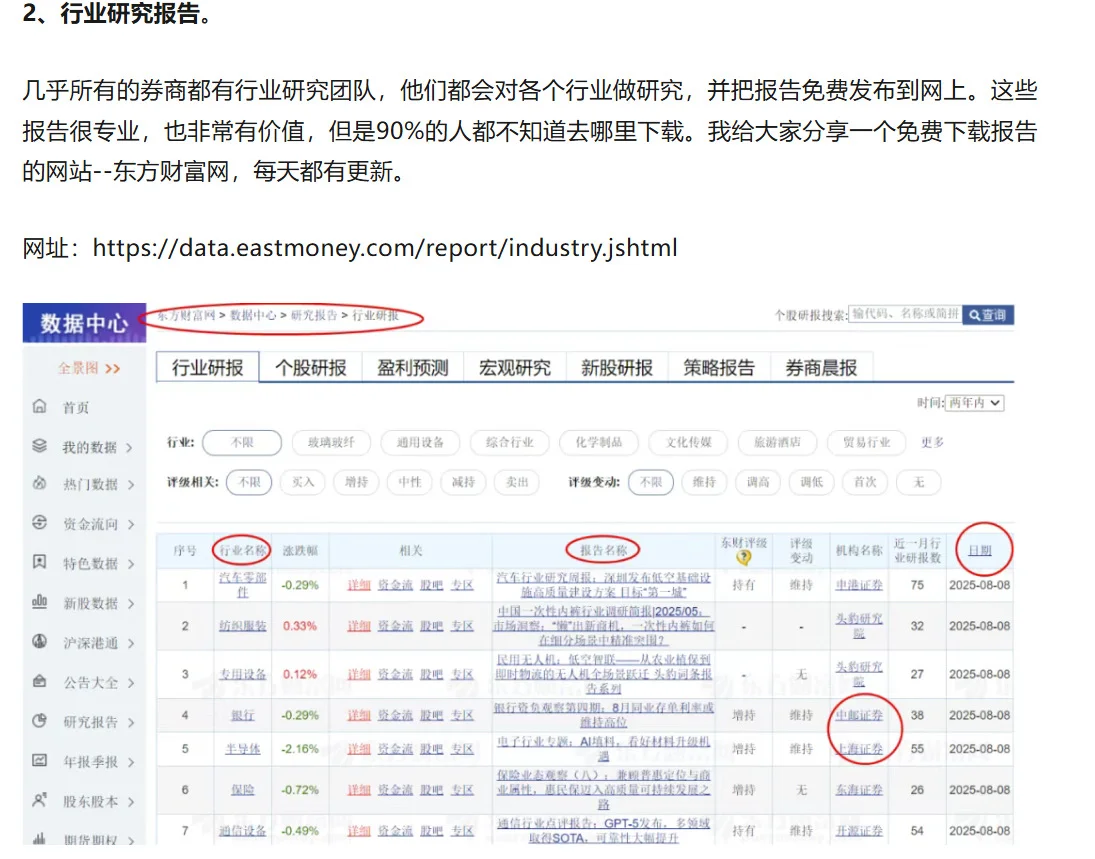
Task: Select 中性 rating filter
Action: (410, 482)
